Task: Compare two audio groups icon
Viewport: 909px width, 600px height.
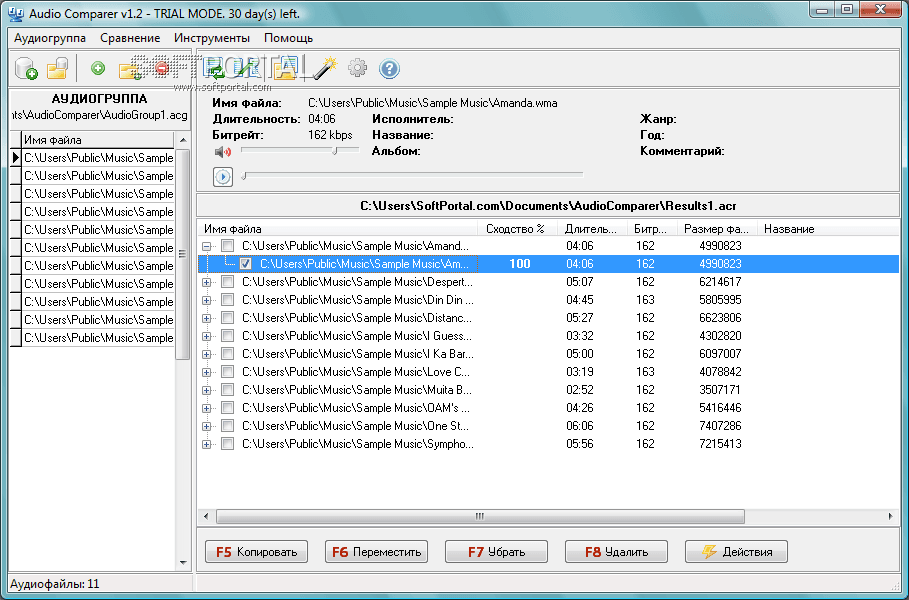Action: [247, 68]
